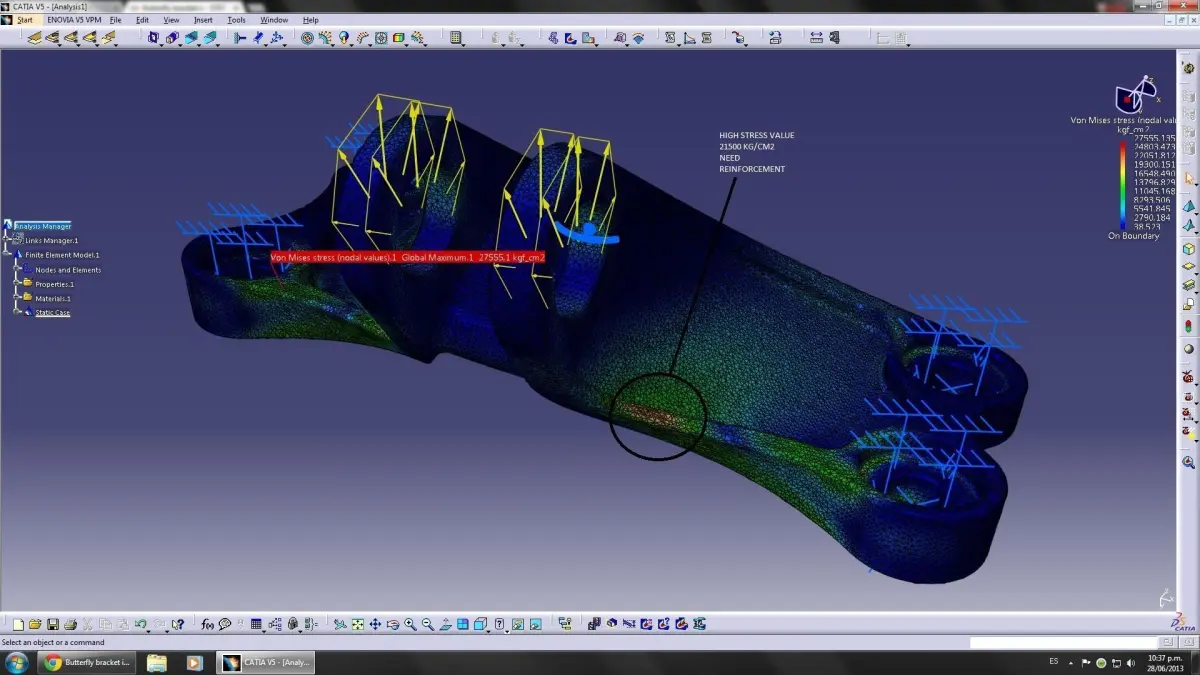Click the Open file folder icon

35,624
